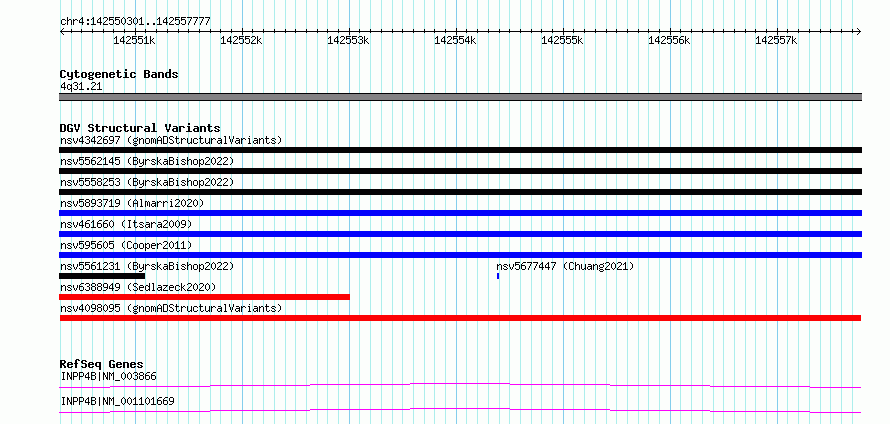Click the blue bar under nsv461660
Image resolution: width=890 pixels, height=424 pixels.
click(x=460, y=234)
